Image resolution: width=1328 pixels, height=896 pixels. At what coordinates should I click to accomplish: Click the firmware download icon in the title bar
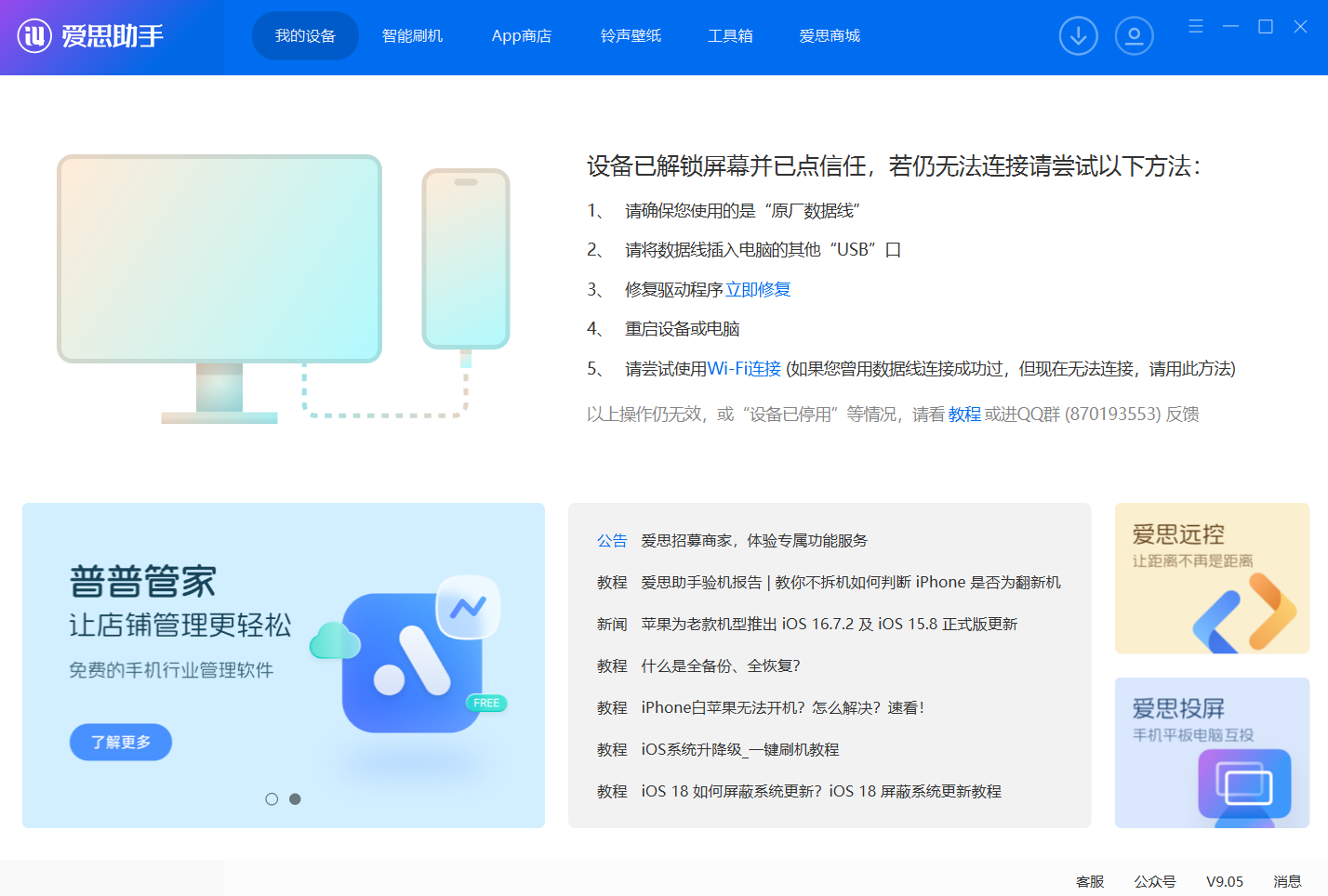click(1078, 35)
